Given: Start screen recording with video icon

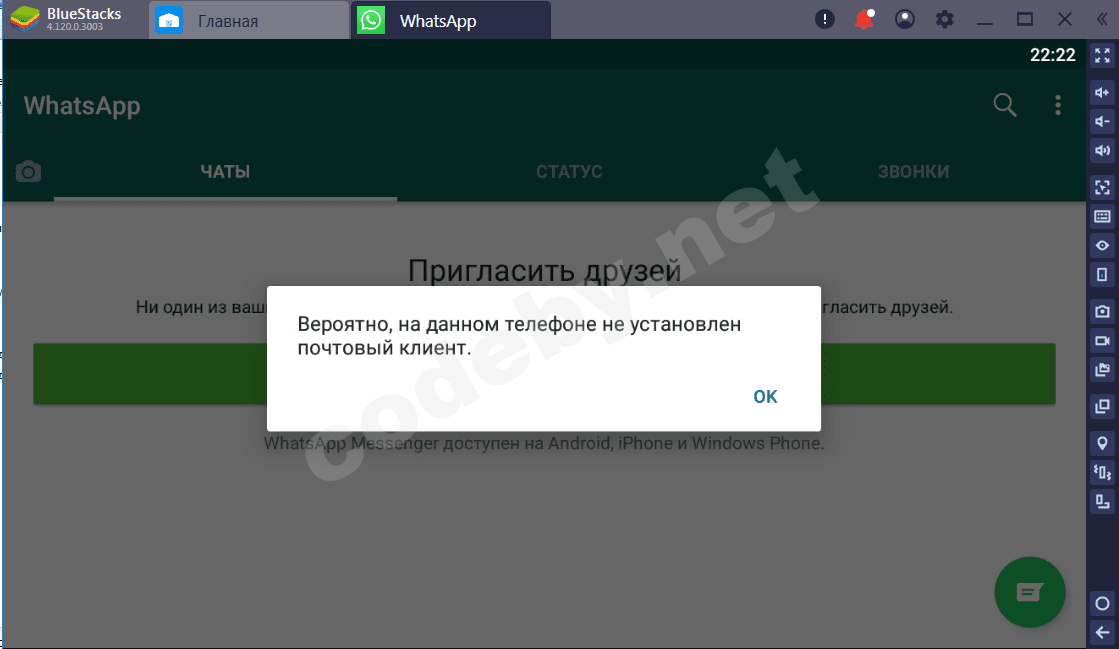Looking at the screenshot, I should click(x=1103, y=341).
